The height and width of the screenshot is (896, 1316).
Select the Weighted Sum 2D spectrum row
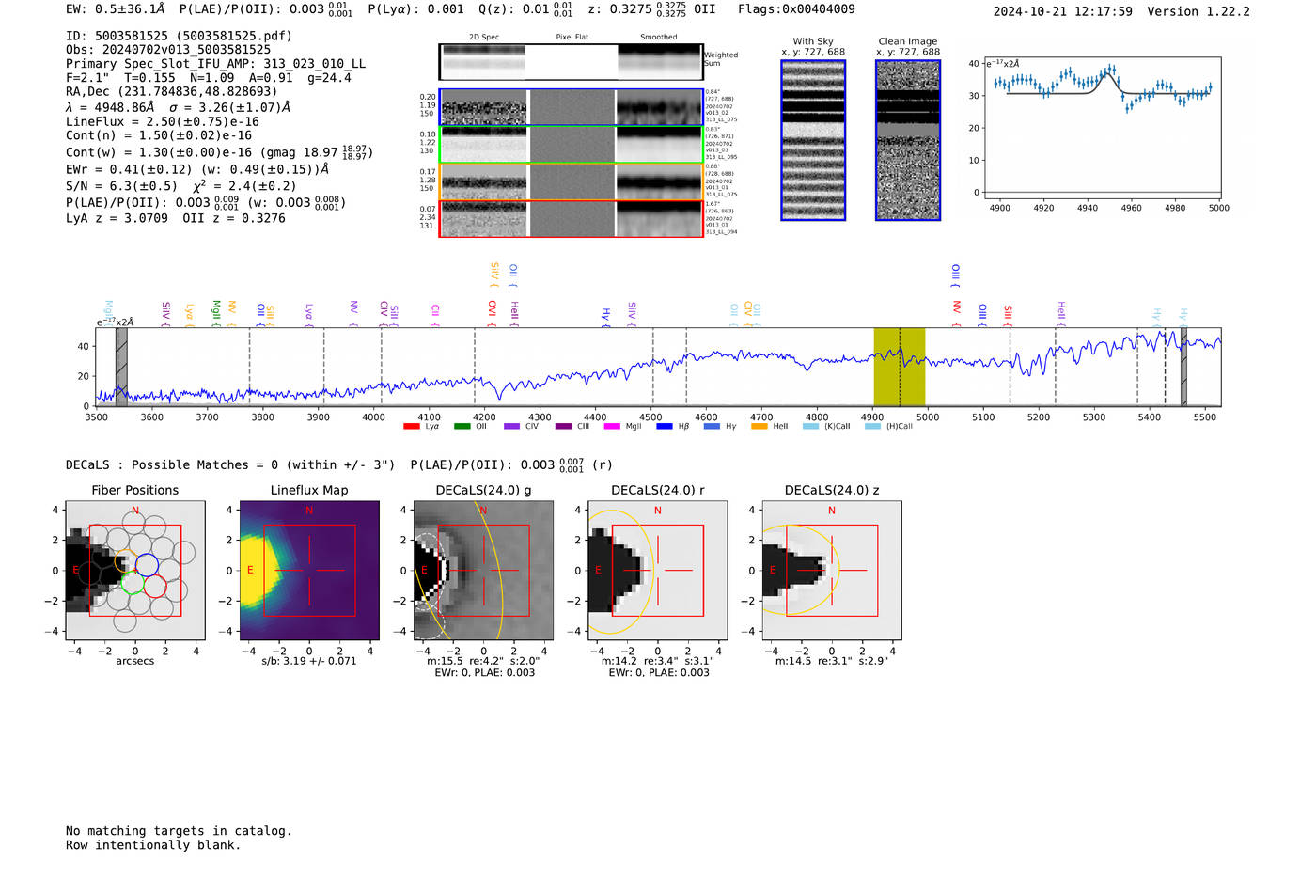click(571, 62)
